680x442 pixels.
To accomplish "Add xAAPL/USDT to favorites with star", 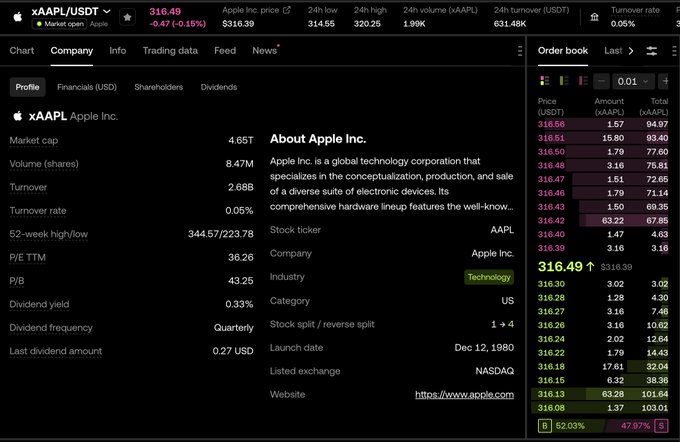I will tap(128, 17).
